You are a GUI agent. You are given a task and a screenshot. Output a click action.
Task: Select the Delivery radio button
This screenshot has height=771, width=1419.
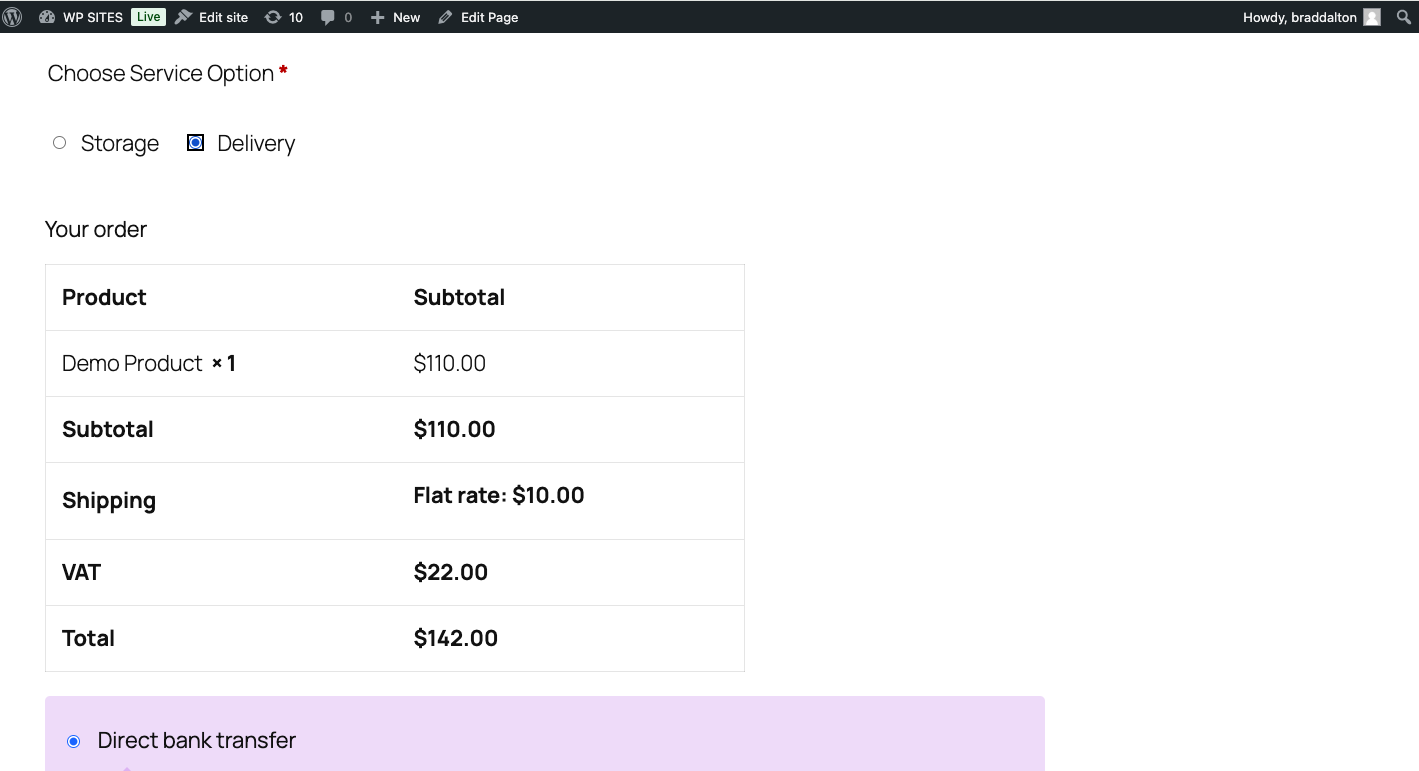tap(196, 143)
